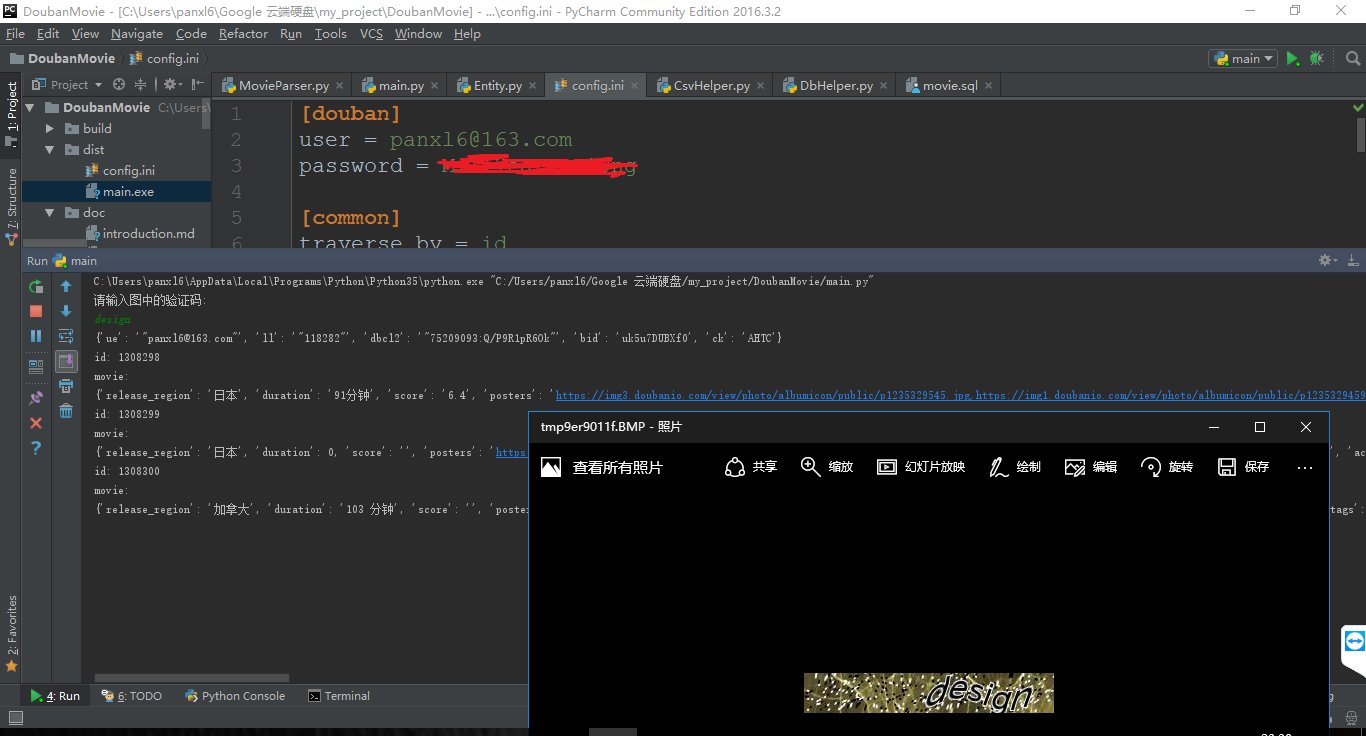
Task: Open the blue side-docked widget icon
Action: 1354,641
